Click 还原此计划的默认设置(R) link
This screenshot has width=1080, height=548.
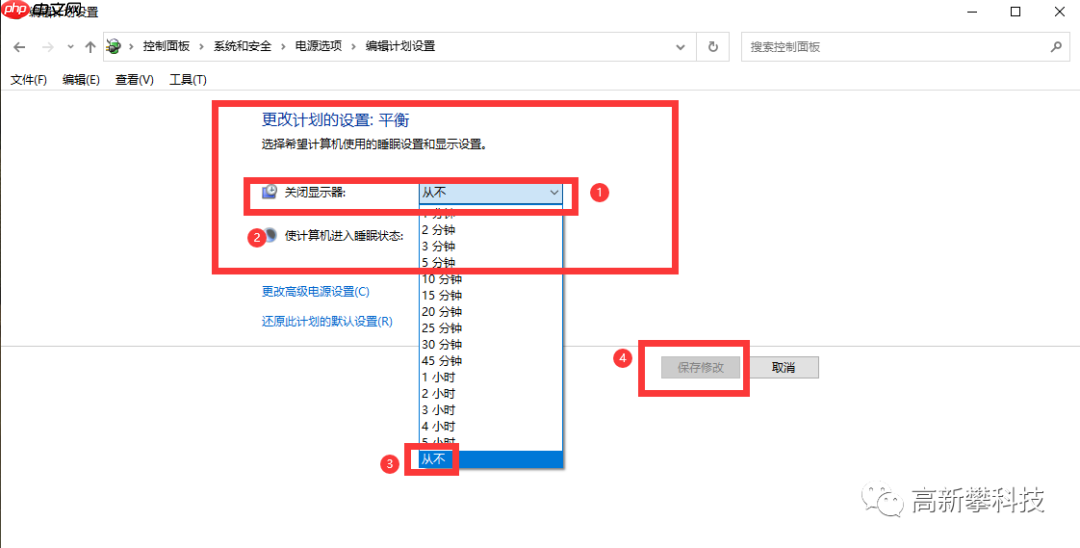point(327,322)
